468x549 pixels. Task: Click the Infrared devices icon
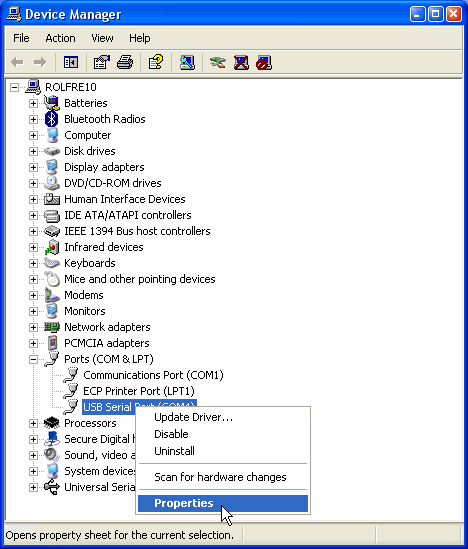(x=52, y=247)
